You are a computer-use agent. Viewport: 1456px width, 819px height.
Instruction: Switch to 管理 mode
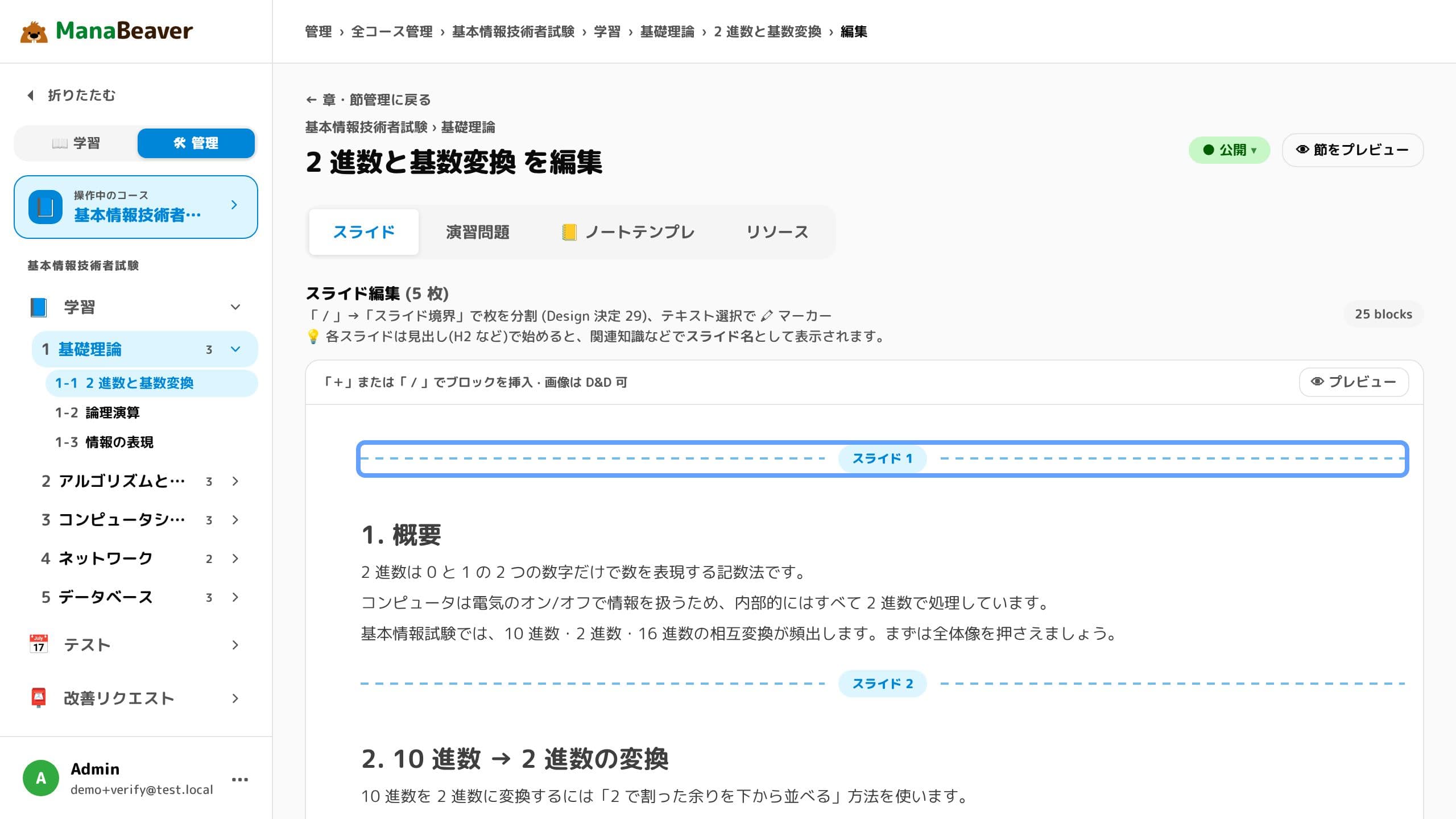[196, 143]
